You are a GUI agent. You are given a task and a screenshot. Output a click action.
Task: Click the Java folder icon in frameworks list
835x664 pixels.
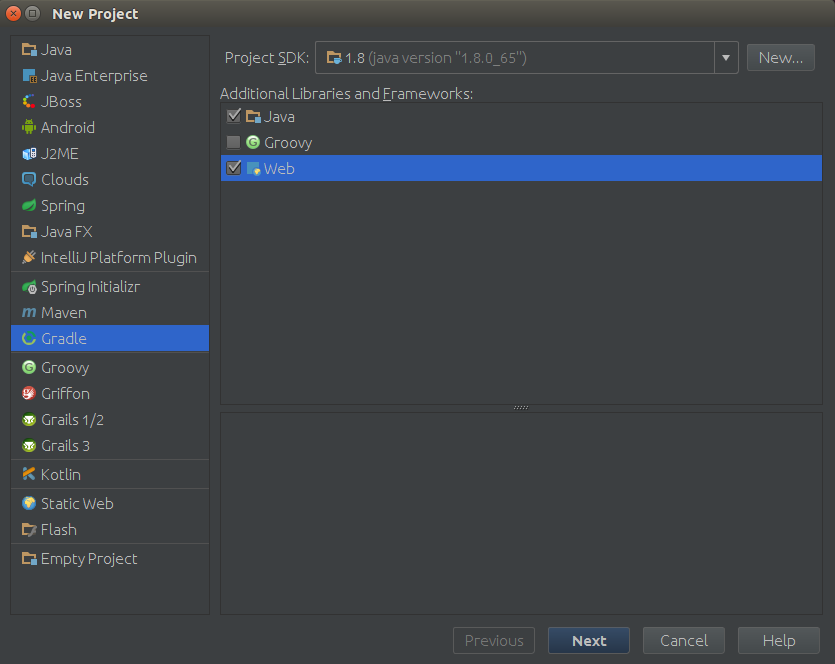click(x=253, y=116)
